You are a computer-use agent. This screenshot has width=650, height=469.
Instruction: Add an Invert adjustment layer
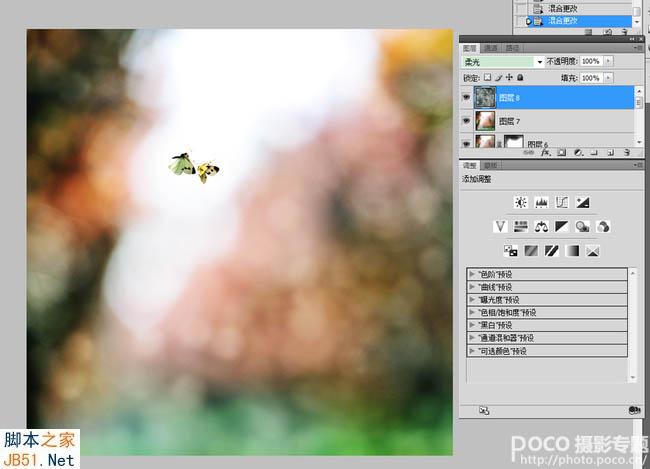coord(511,251)
